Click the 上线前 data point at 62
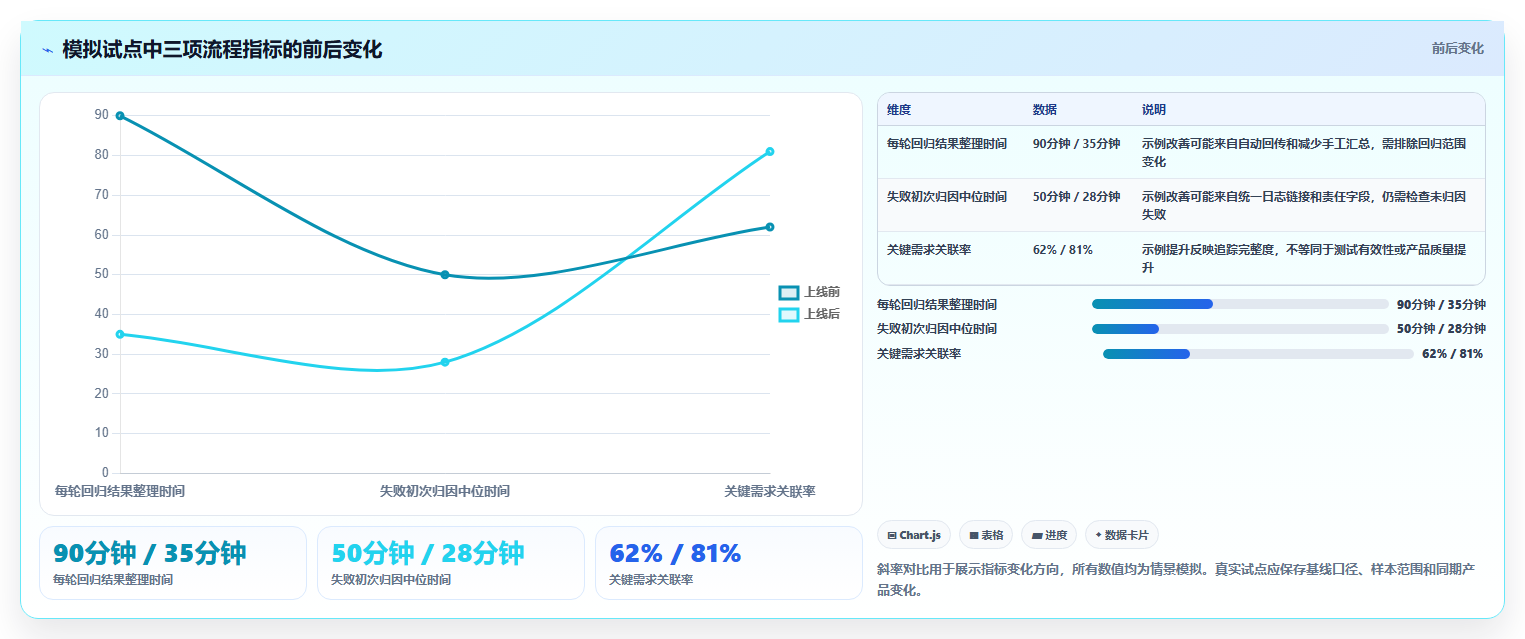Viewport: 1525px width, 639px height. click(770, 227)
